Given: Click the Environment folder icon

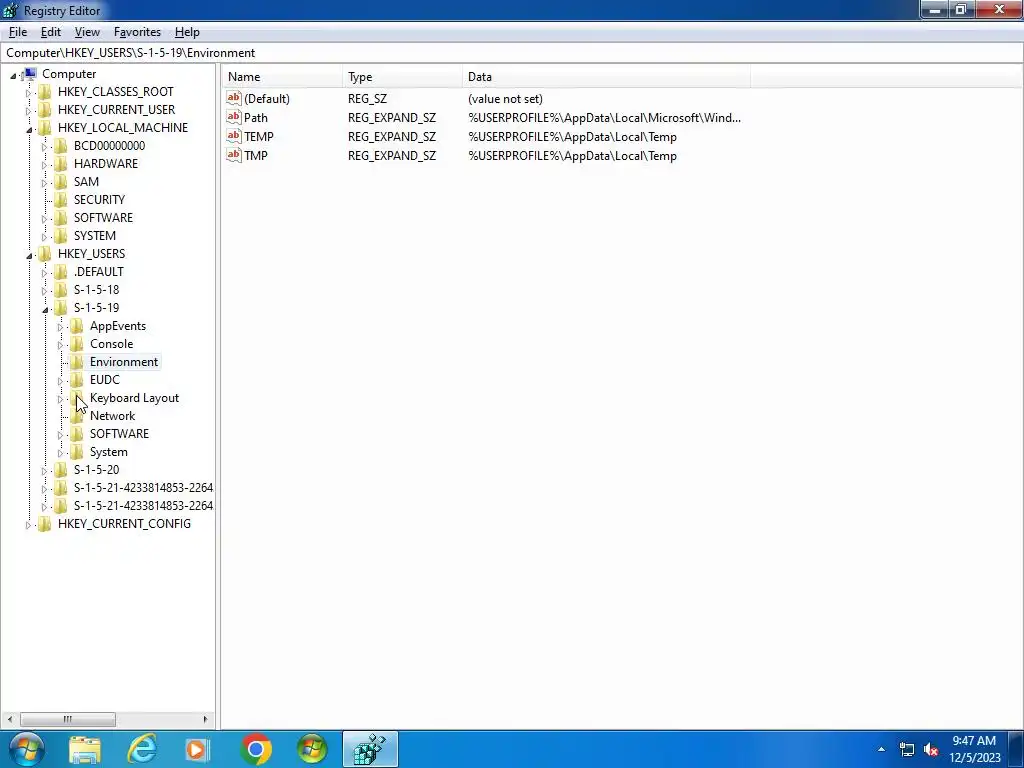Looking at the screenshot, I should pyautogui.click(x=76, y=362).
